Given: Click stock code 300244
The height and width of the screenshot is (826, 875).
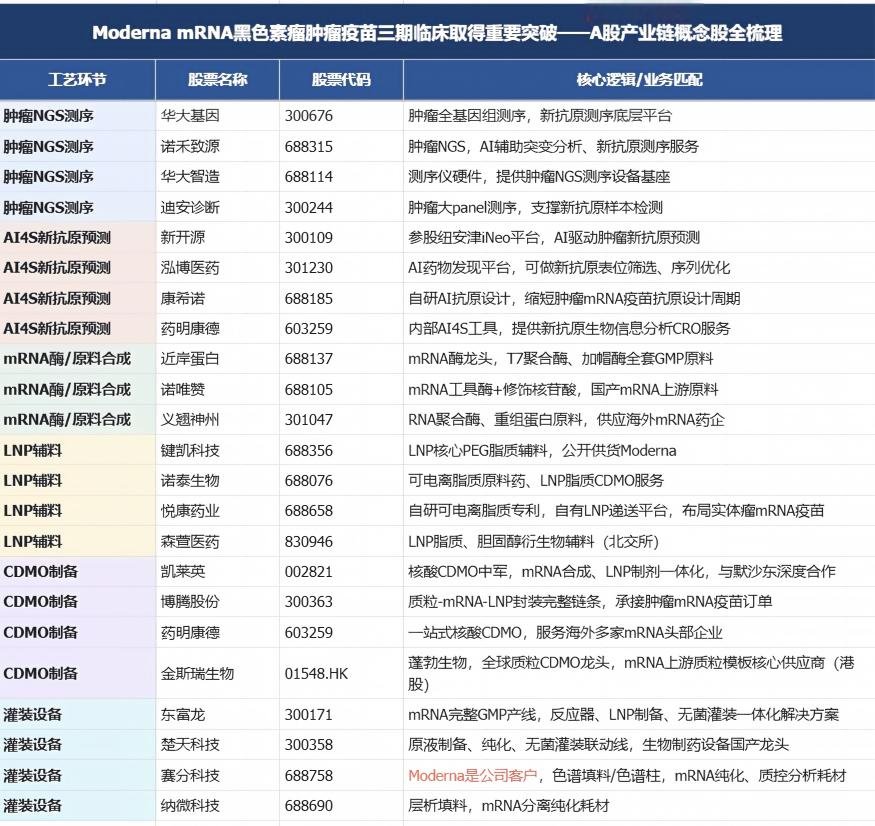Looking at the screenshot, I should (x=309, y=208).
